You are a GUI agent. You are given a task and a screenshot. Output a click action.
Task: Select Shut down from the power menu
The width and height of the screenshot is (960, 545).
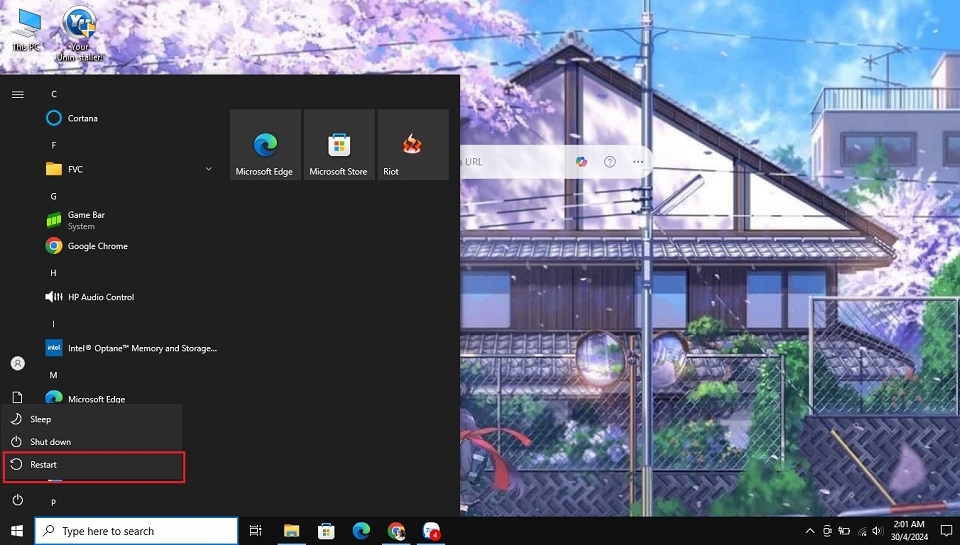pyautogui.click(x=93, y=442)
